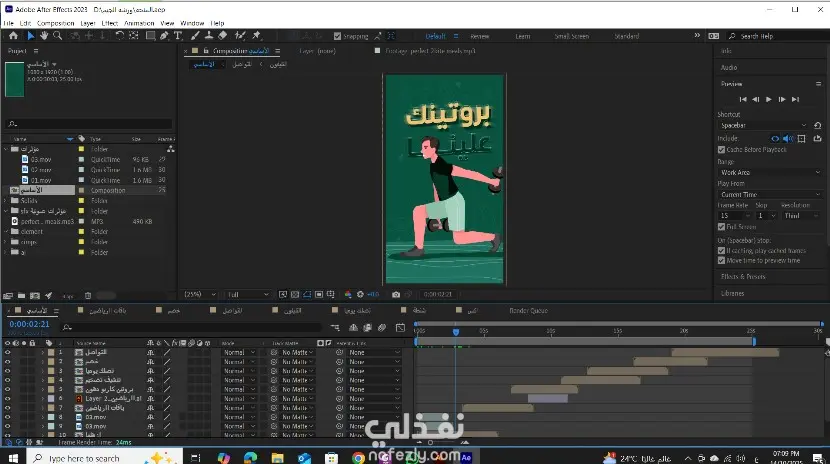The width and height of the screenshot is (830, 464).
Task: Click the current timecode 0:00:02:21
Action: click(x=29, y=324)
